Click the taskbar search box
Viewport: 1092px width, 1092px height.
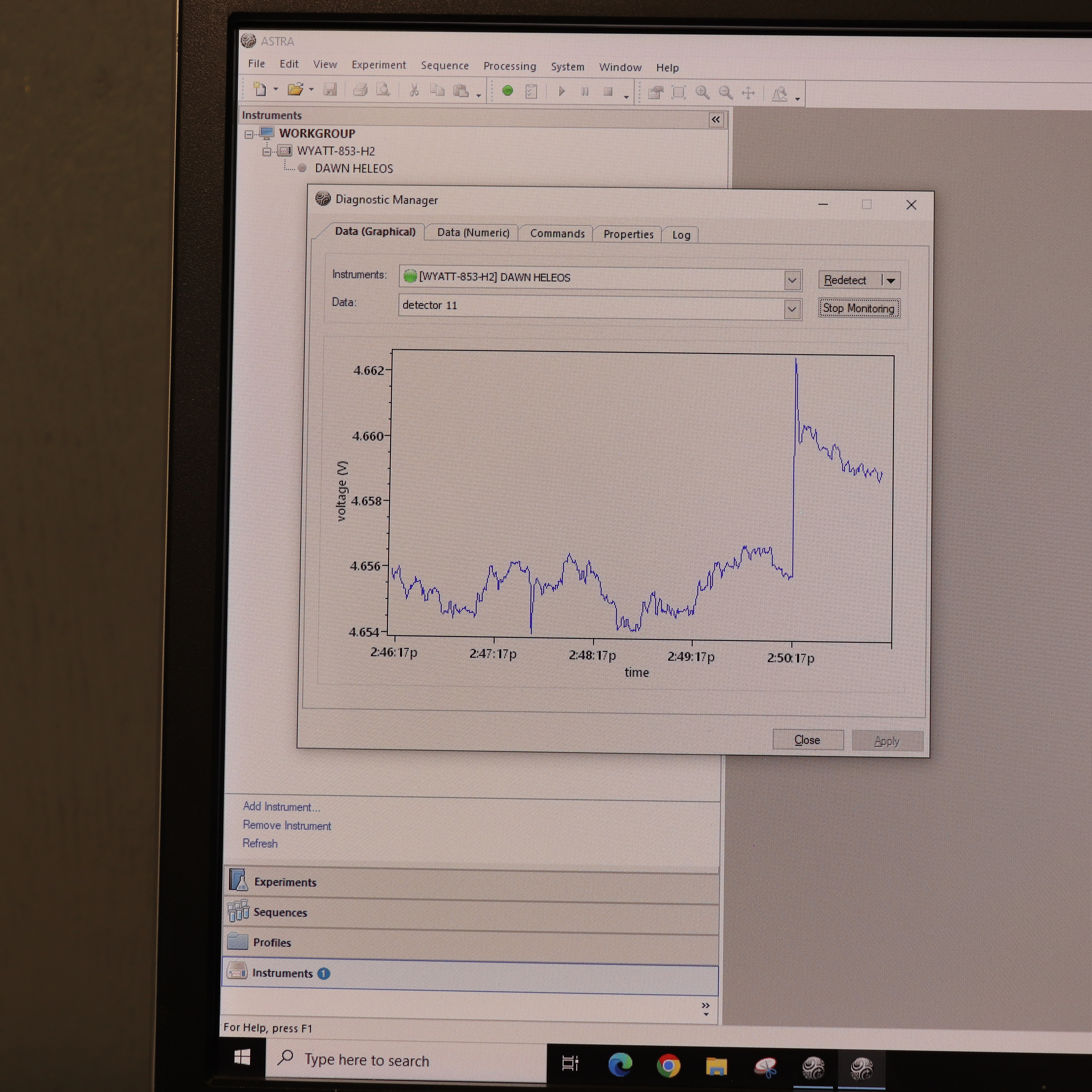[406, 1060]
